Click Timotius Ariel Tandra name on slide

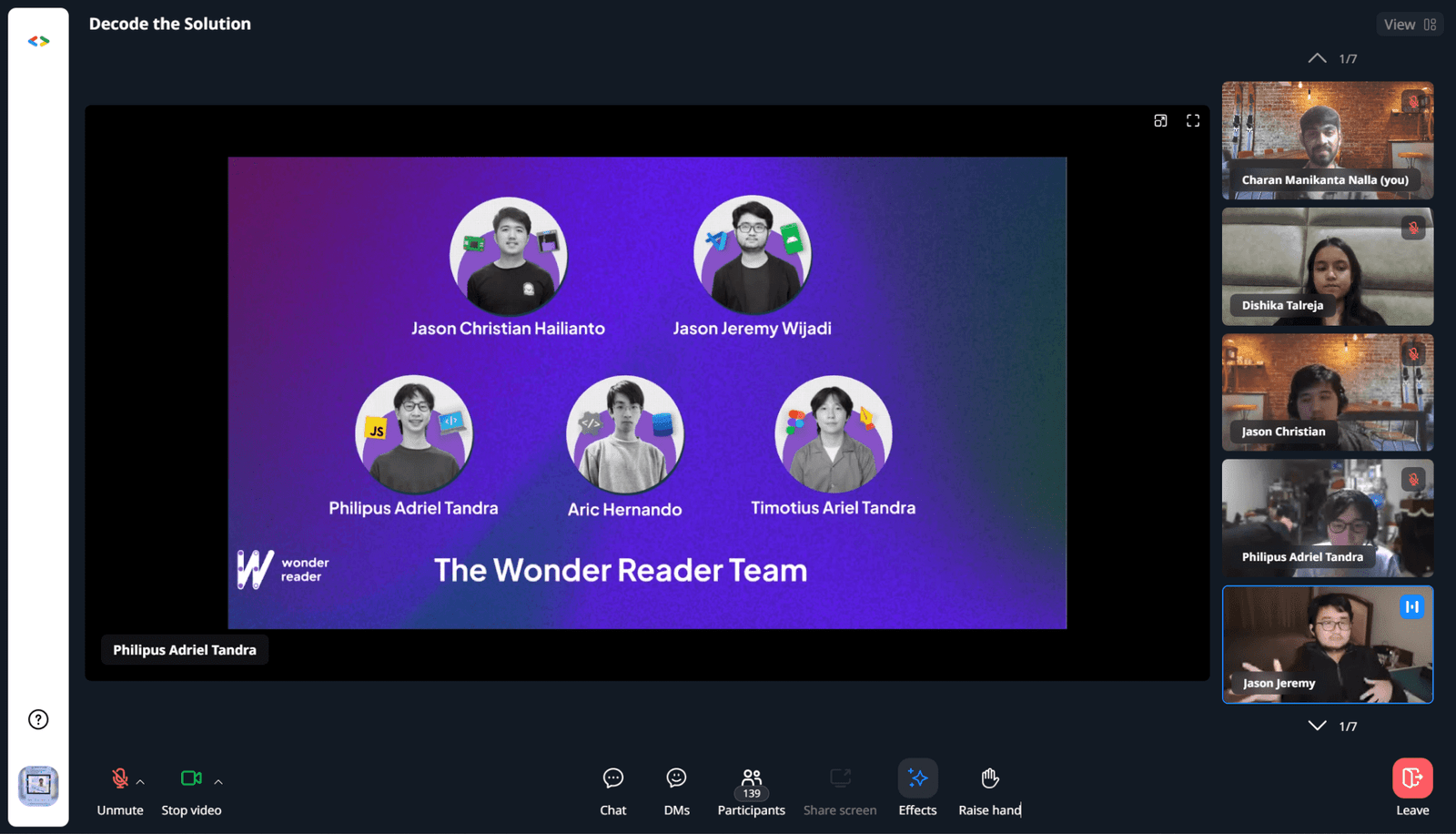click(833, 508)
